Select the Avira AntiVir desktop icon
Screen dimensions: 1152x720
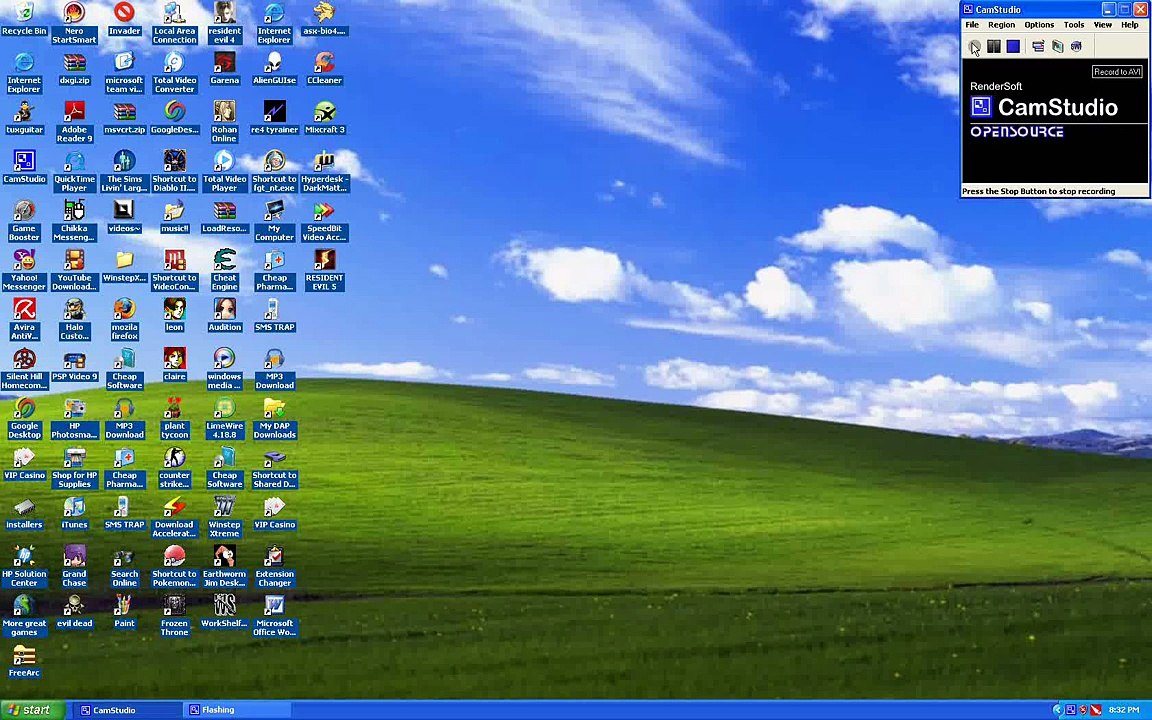(24, 320)
